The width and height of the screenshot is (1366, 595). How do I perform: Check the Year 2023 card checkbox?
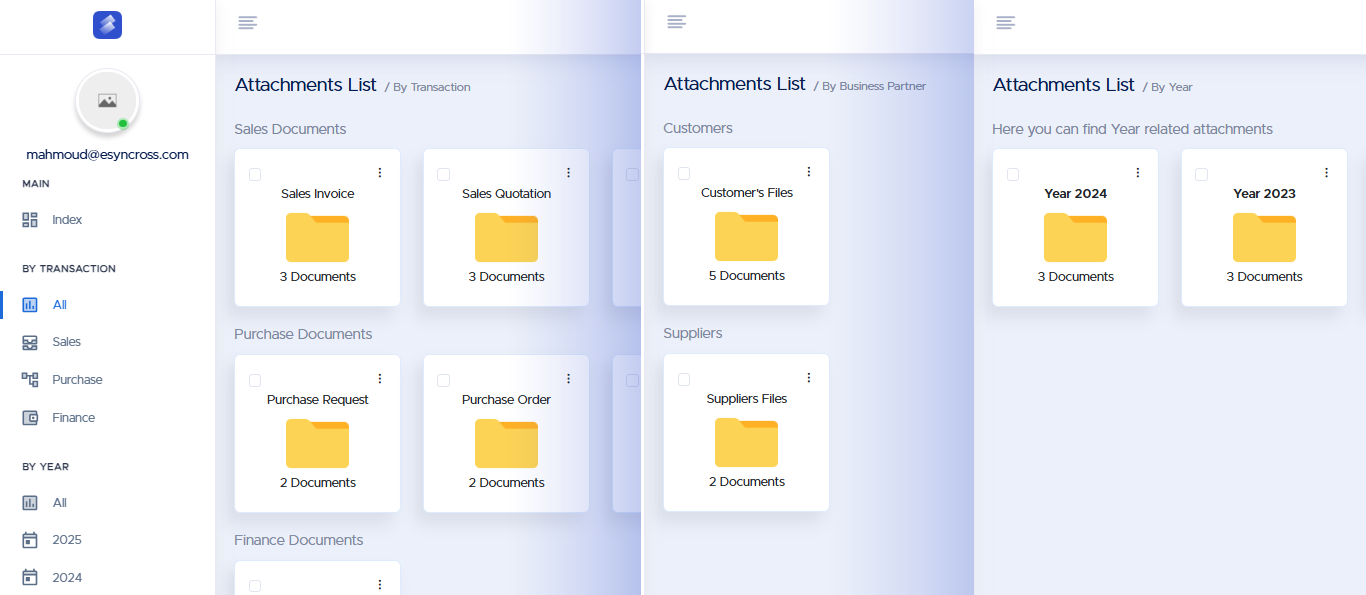pos(1202,174)
